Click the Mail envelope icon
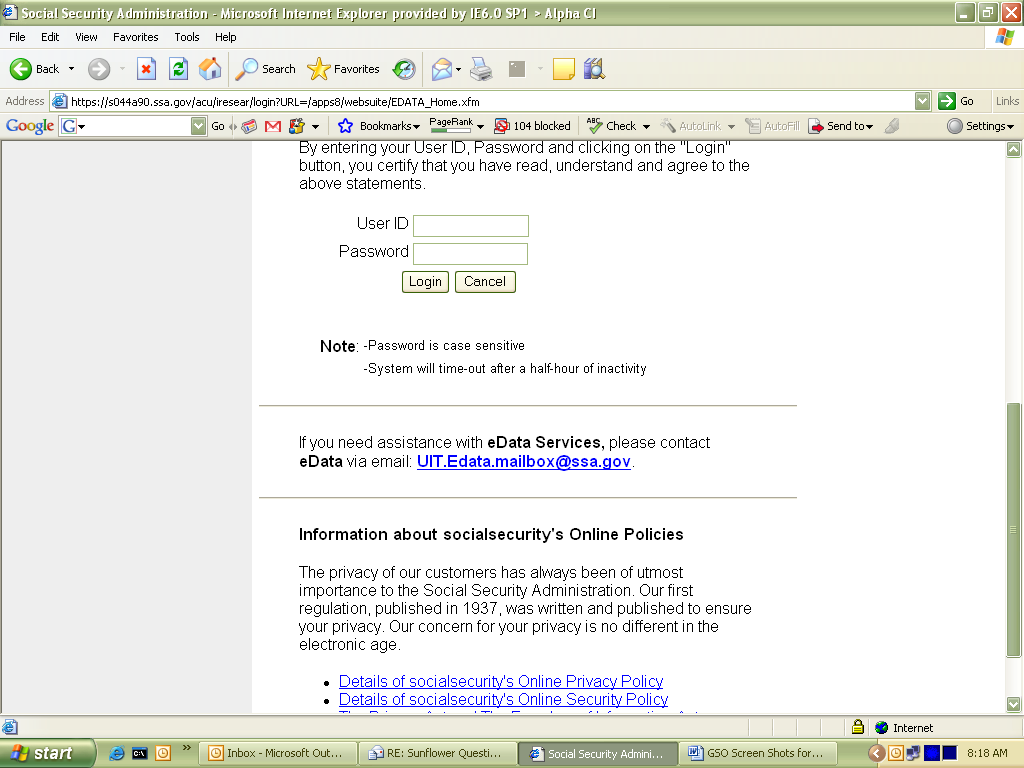 [x=442, y=69]
